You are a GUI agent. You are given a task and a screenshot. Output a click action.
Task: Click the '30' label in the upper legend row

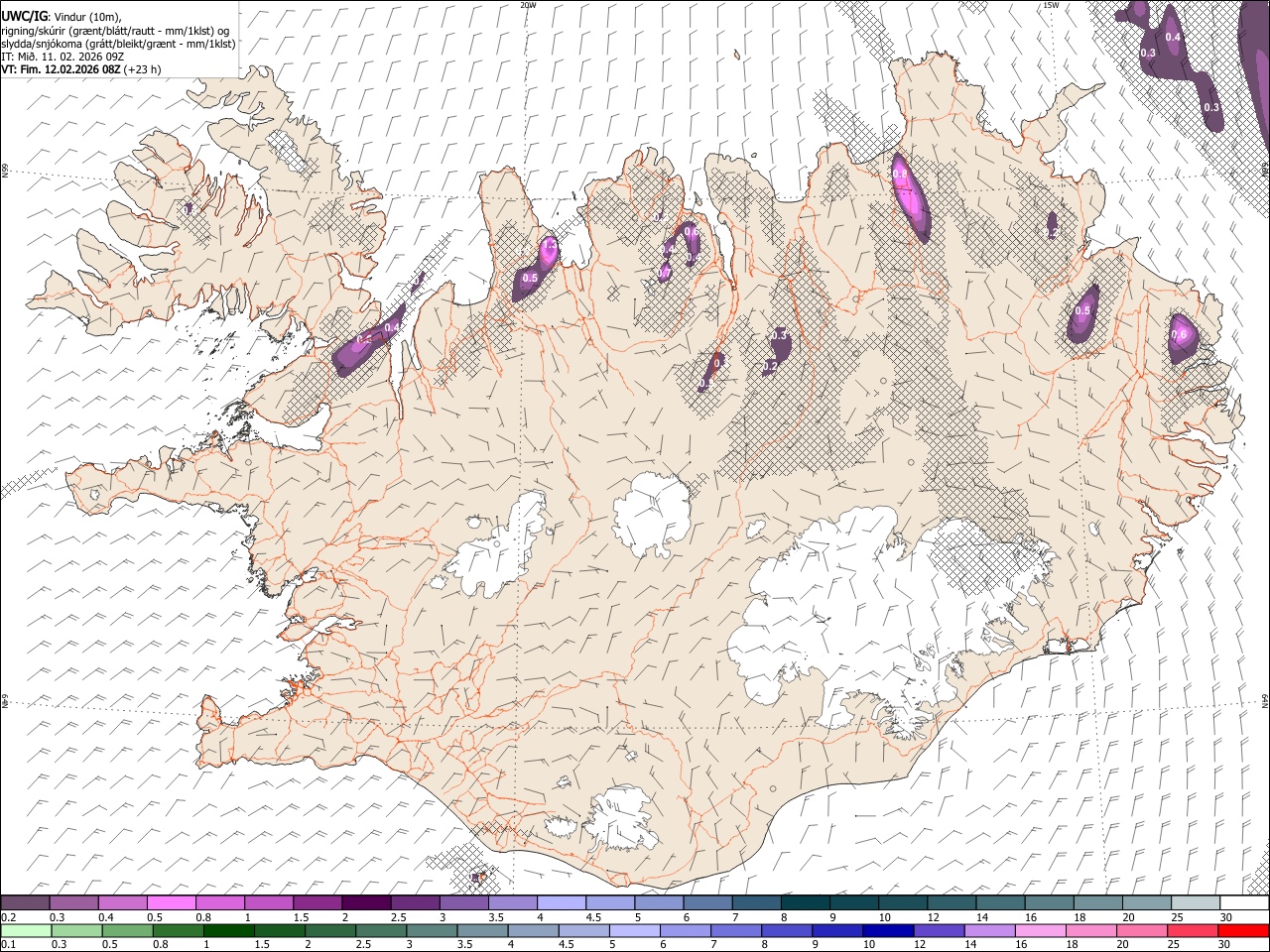coord(1225,917)
